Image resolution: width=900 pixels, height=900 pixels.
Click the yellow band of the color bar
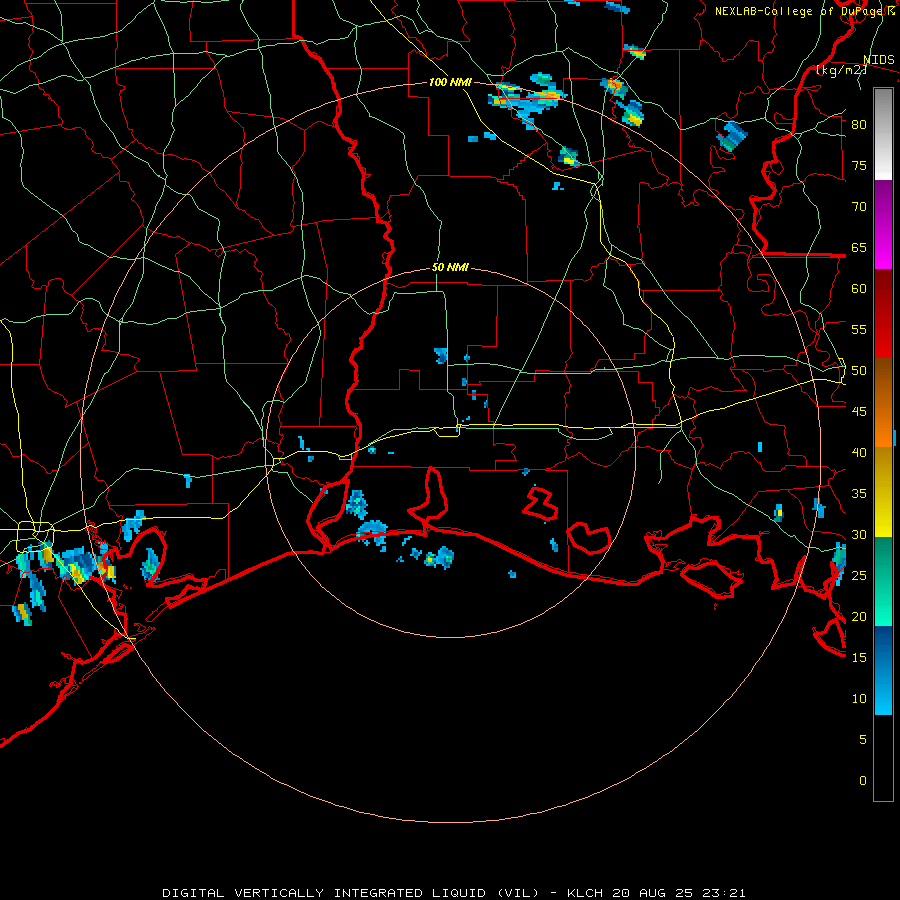883,492
